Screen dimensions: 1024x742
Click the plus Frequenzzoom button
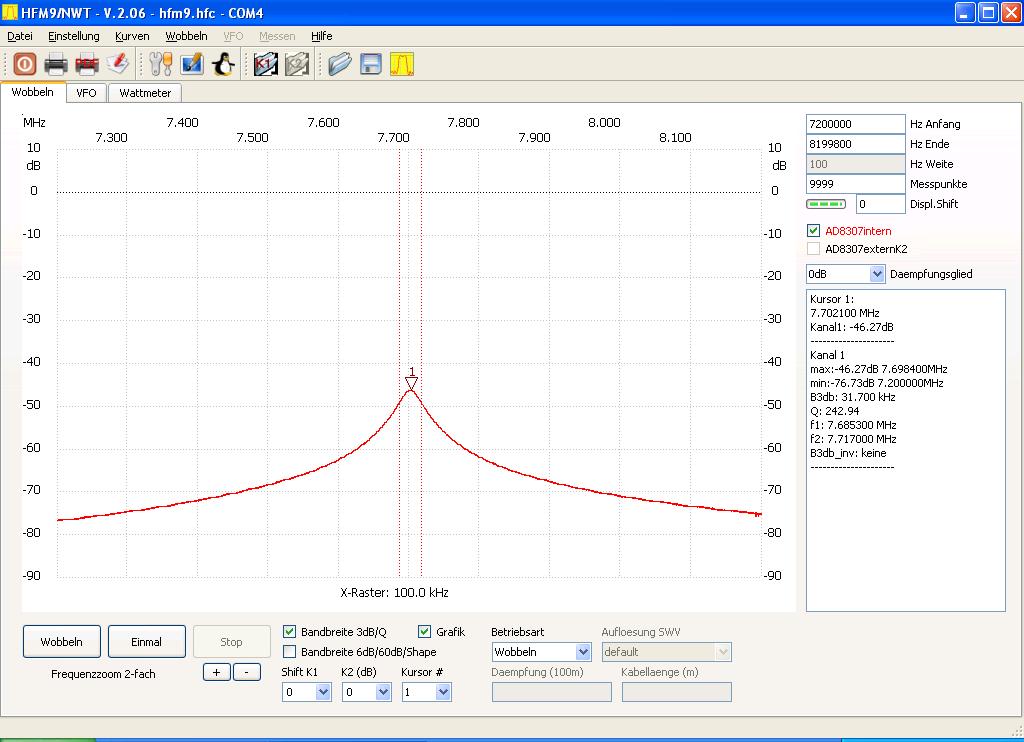coord(216,673)
